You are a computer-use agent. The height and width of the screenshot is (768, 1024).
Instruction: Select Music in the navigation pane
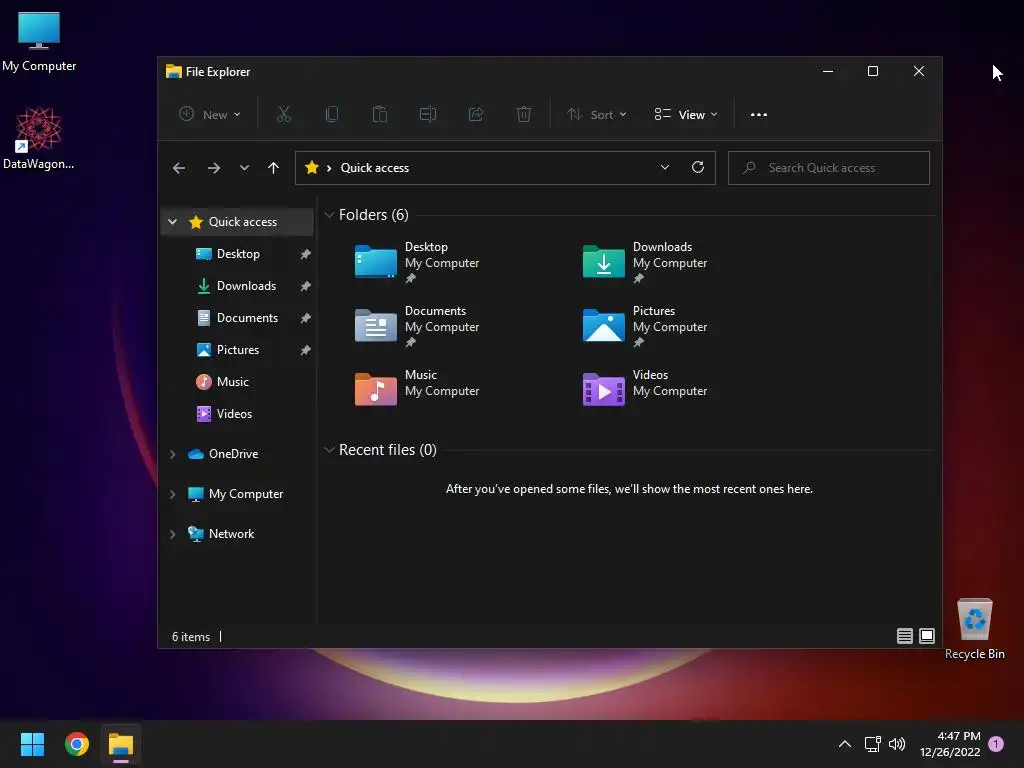pyautogui.click(x=232, y=381)
